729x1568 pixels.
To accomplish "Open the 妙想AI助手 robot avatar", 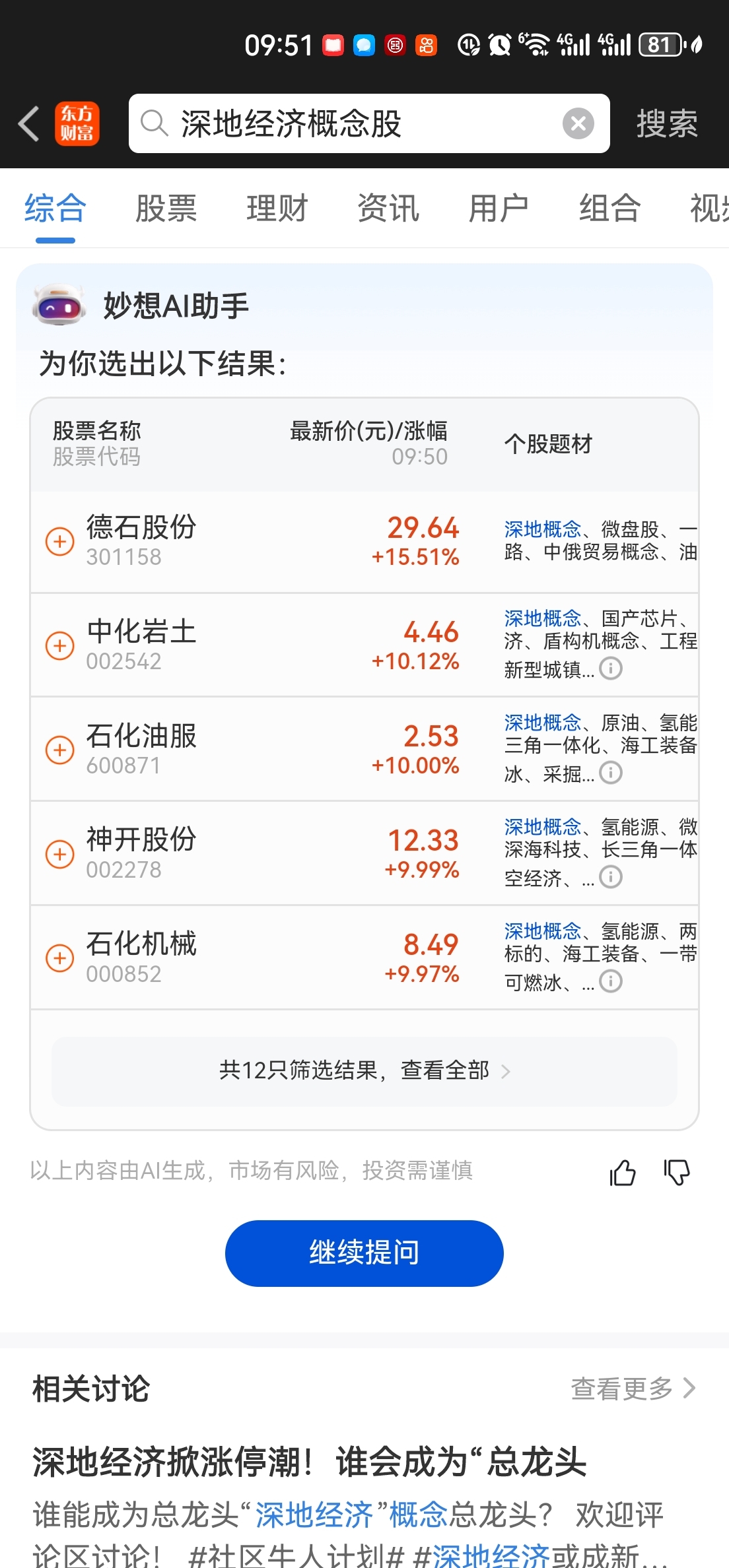I will (x=59, y=306).
